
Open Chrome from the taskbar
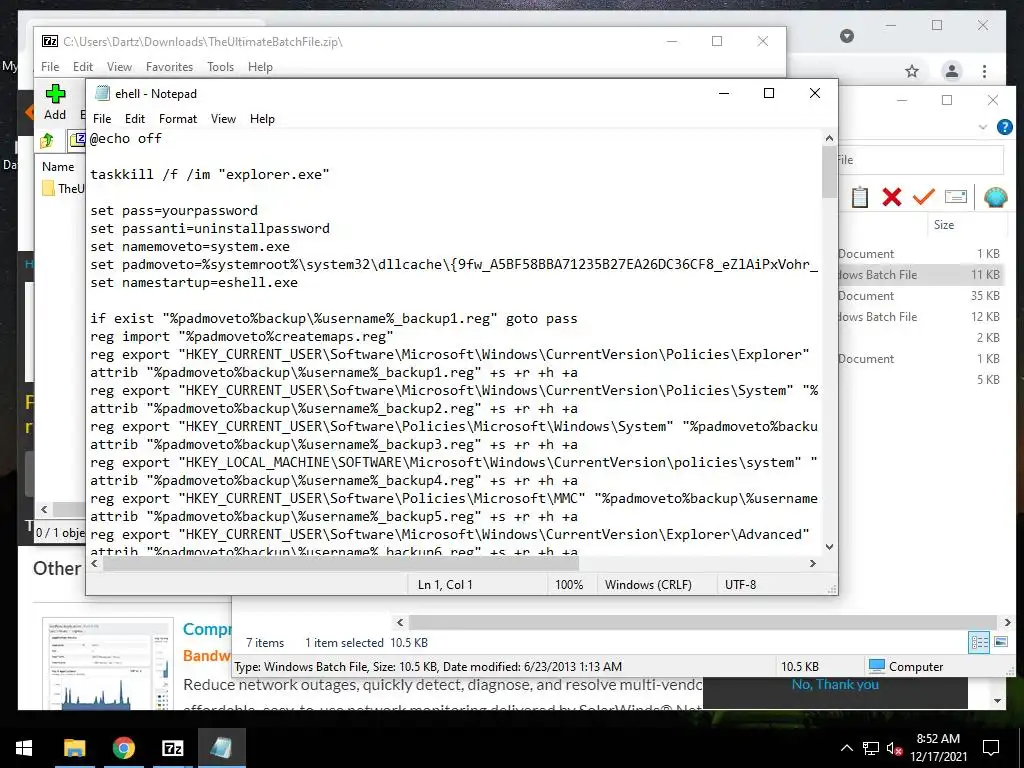click(x=123, y=748)
